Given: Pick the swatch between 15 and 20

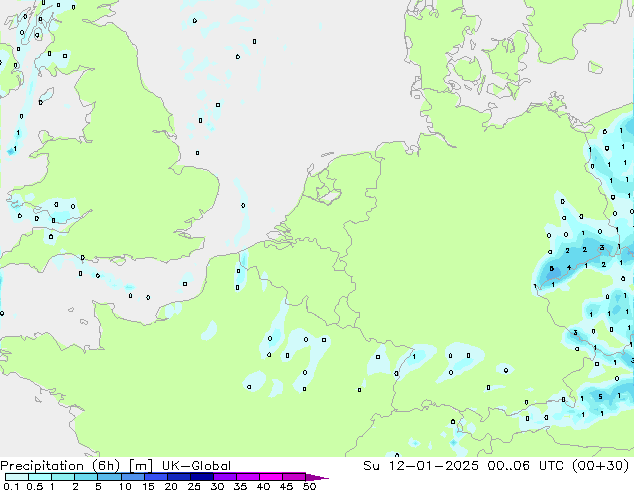Looking at the screenshot, I should tap(156, 477).
